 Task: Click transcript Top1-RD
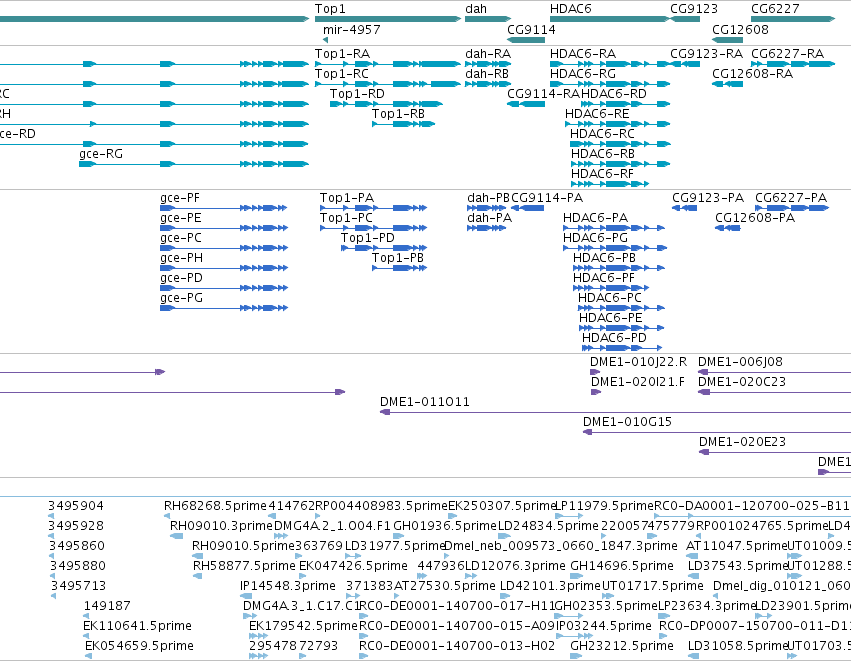pos(386,104)
